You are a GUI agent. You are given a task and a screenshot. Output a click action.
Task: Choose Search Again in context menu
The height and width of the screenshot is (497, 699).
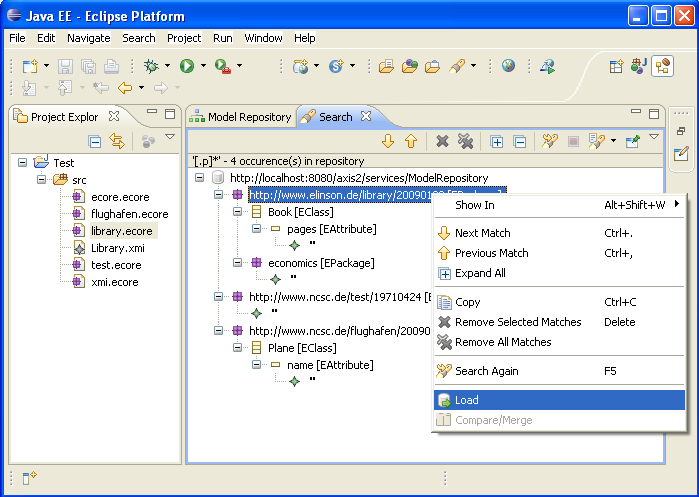(x=559, y=371)
